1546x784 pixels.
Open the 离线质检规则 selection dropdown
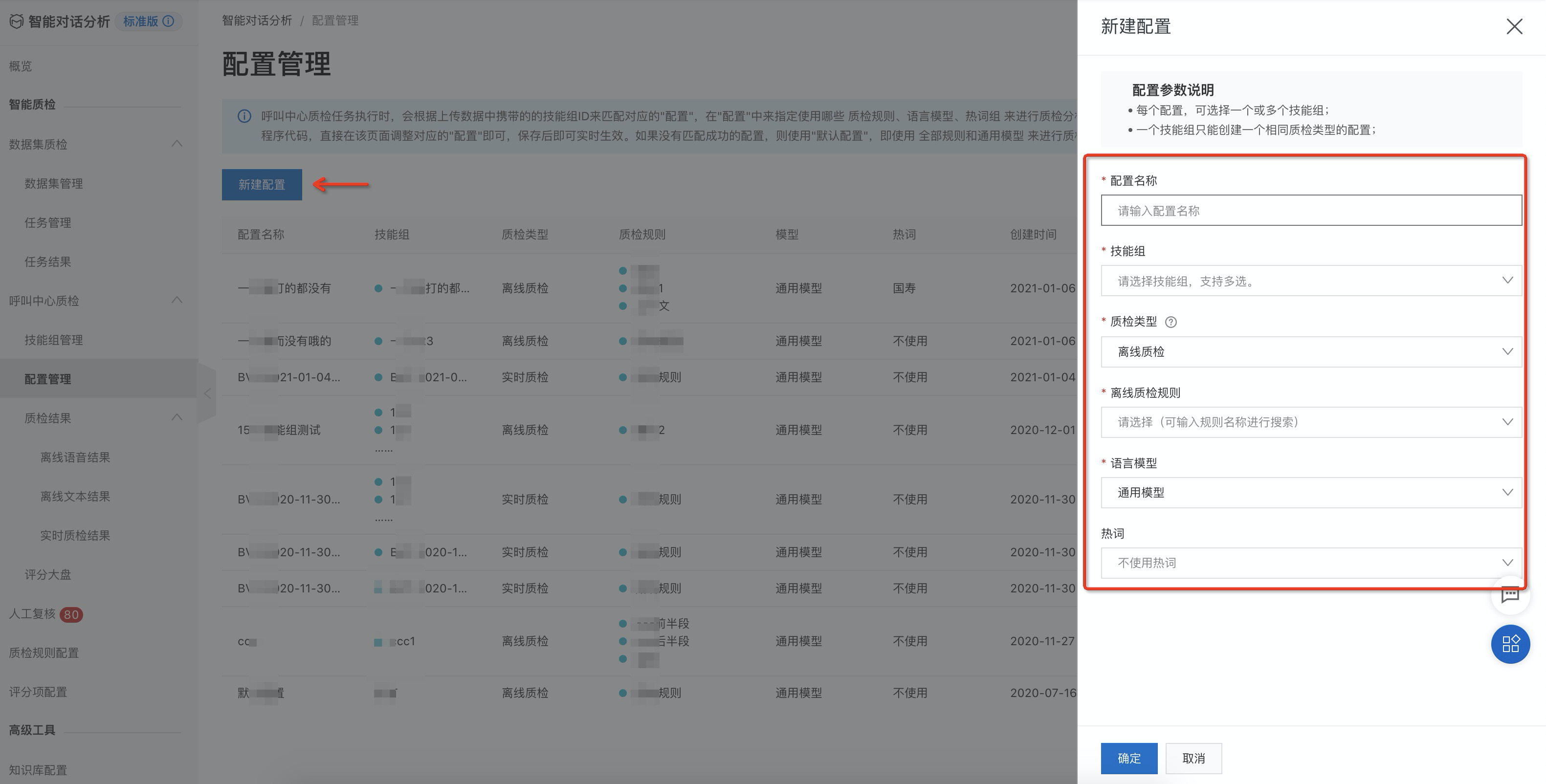1311,422
